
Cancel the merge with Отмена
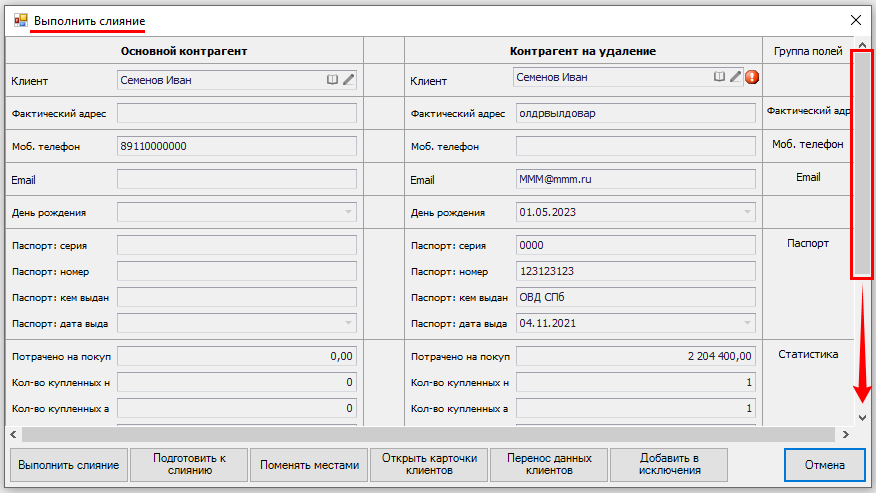tap(825, 465)
